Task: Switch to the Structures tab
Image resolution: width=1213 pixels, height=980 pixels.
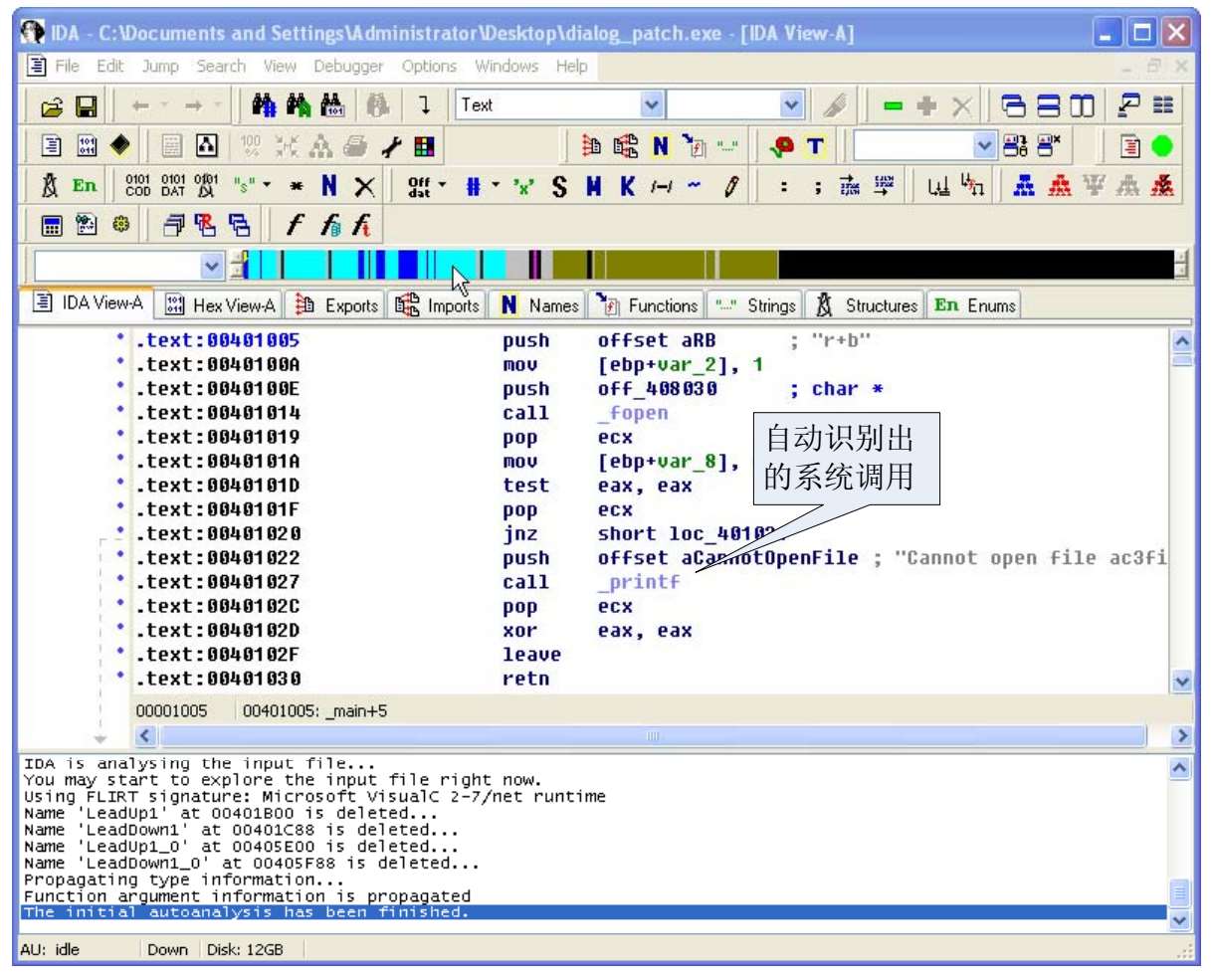Action: coord(865,305)
